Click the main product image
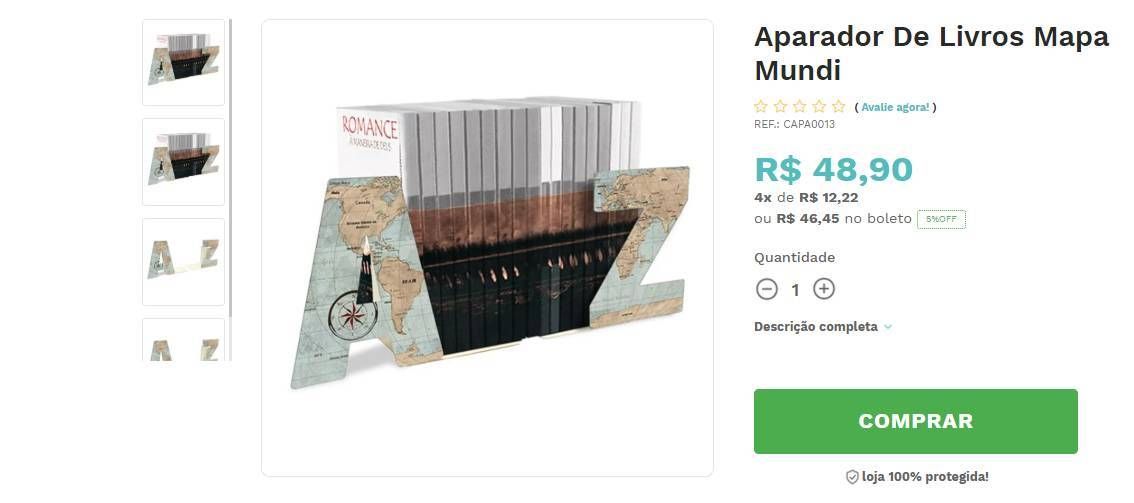The image size is (1134, 503). (x=487, y=248)
